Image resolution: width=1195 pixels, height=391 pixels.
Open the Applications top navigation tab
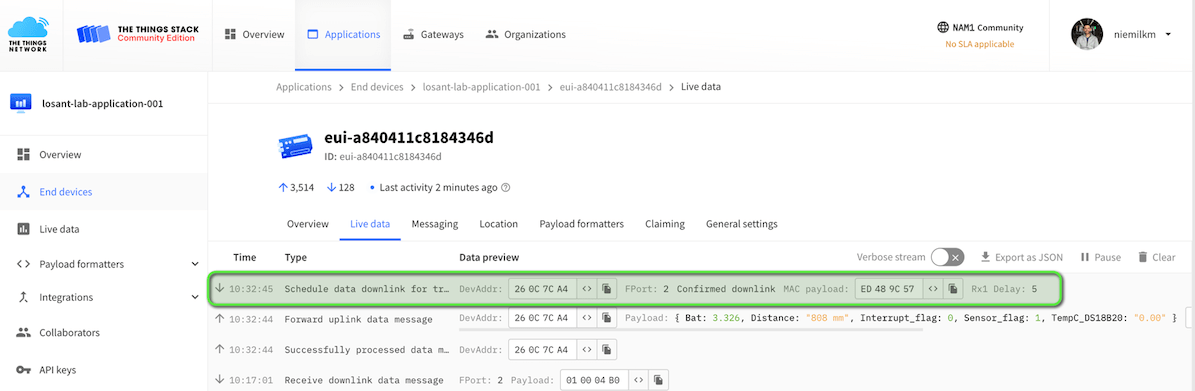pyautogui.click(x=343, y=34)
